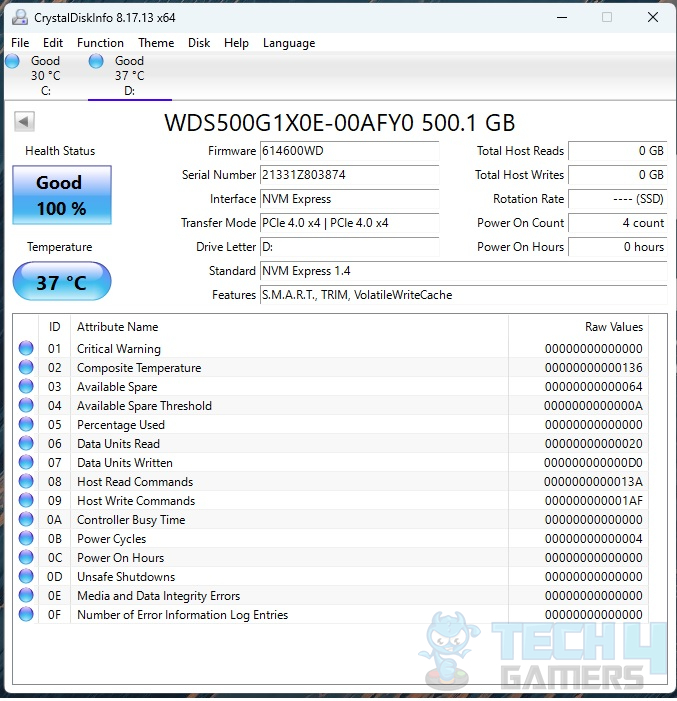Click the Raw Values column header
This screenshot has width=677, height=701.
(x=578, y=327)
